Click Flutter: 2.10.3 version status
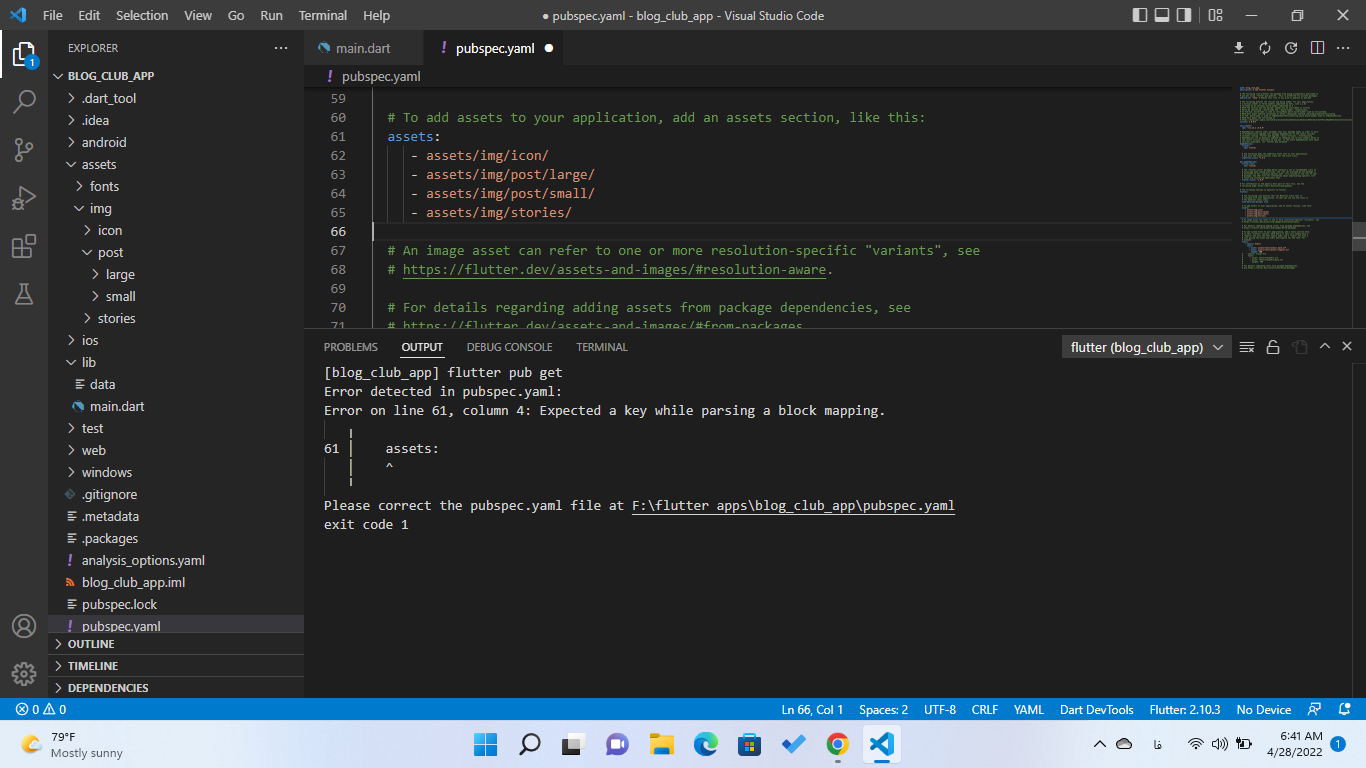The height and width of the screenshot is (768, 1366). [1185, 709]
